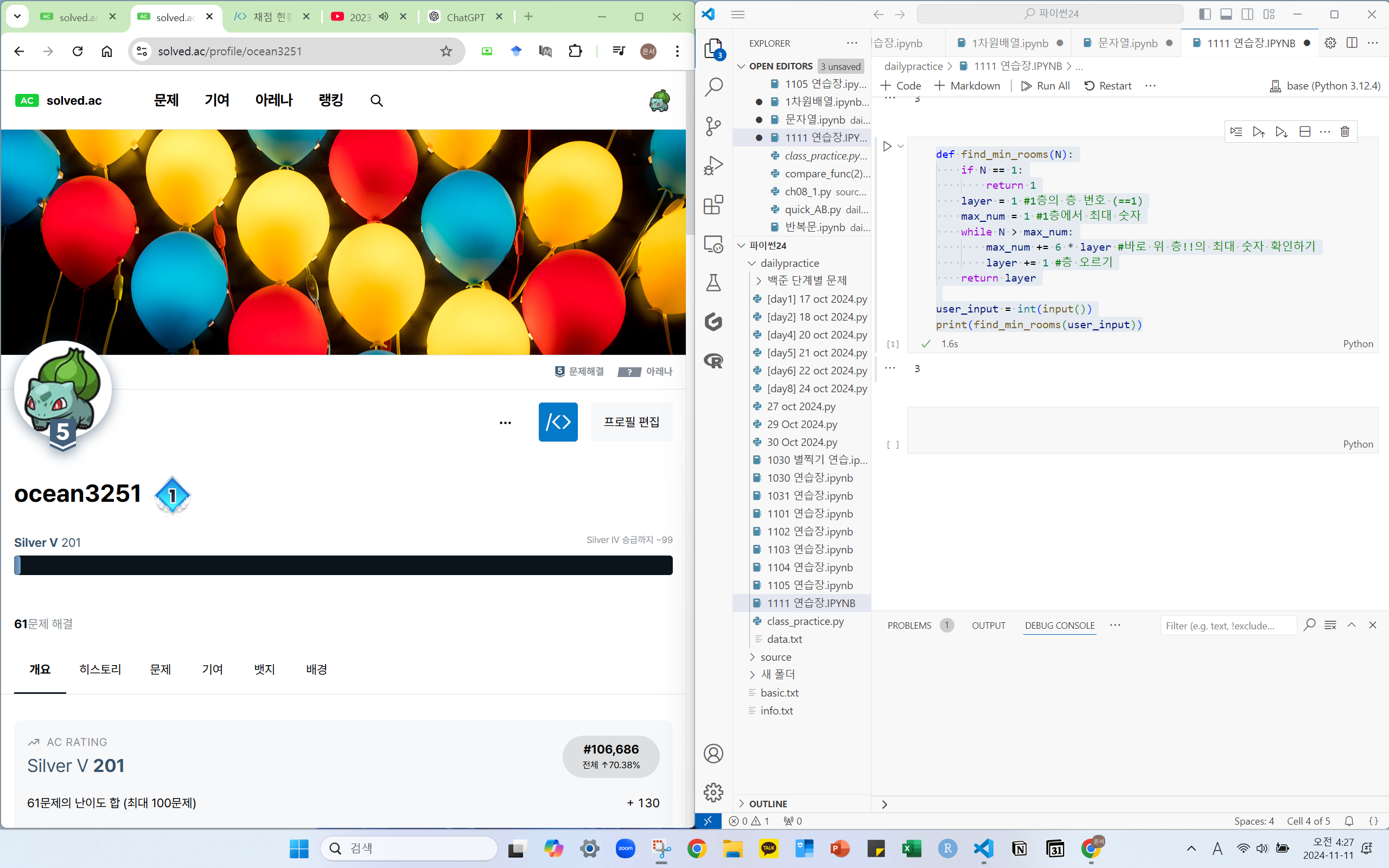The height and width of the screenshot is (868, 1389).
Task: Bookmark this page with the star icon
Action: [x=446, y=51]
